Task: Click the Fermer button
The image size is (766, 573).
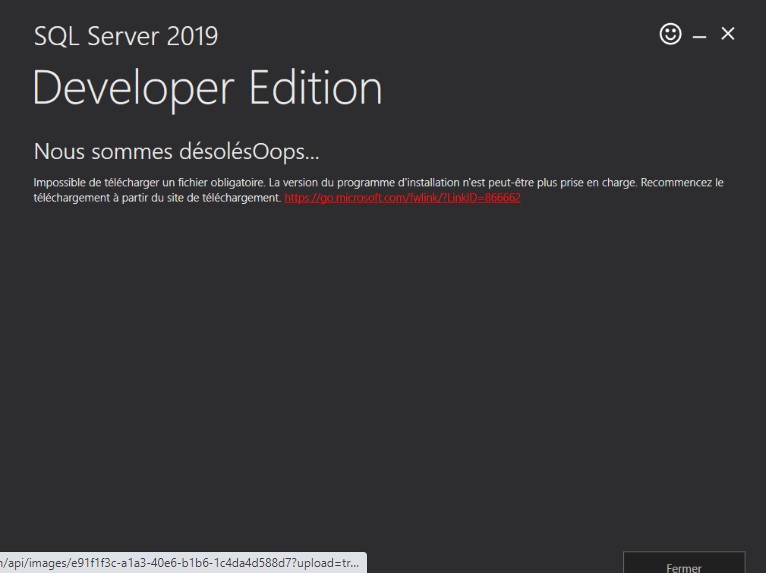Action: pyautogui.click(x=684, y=564)
